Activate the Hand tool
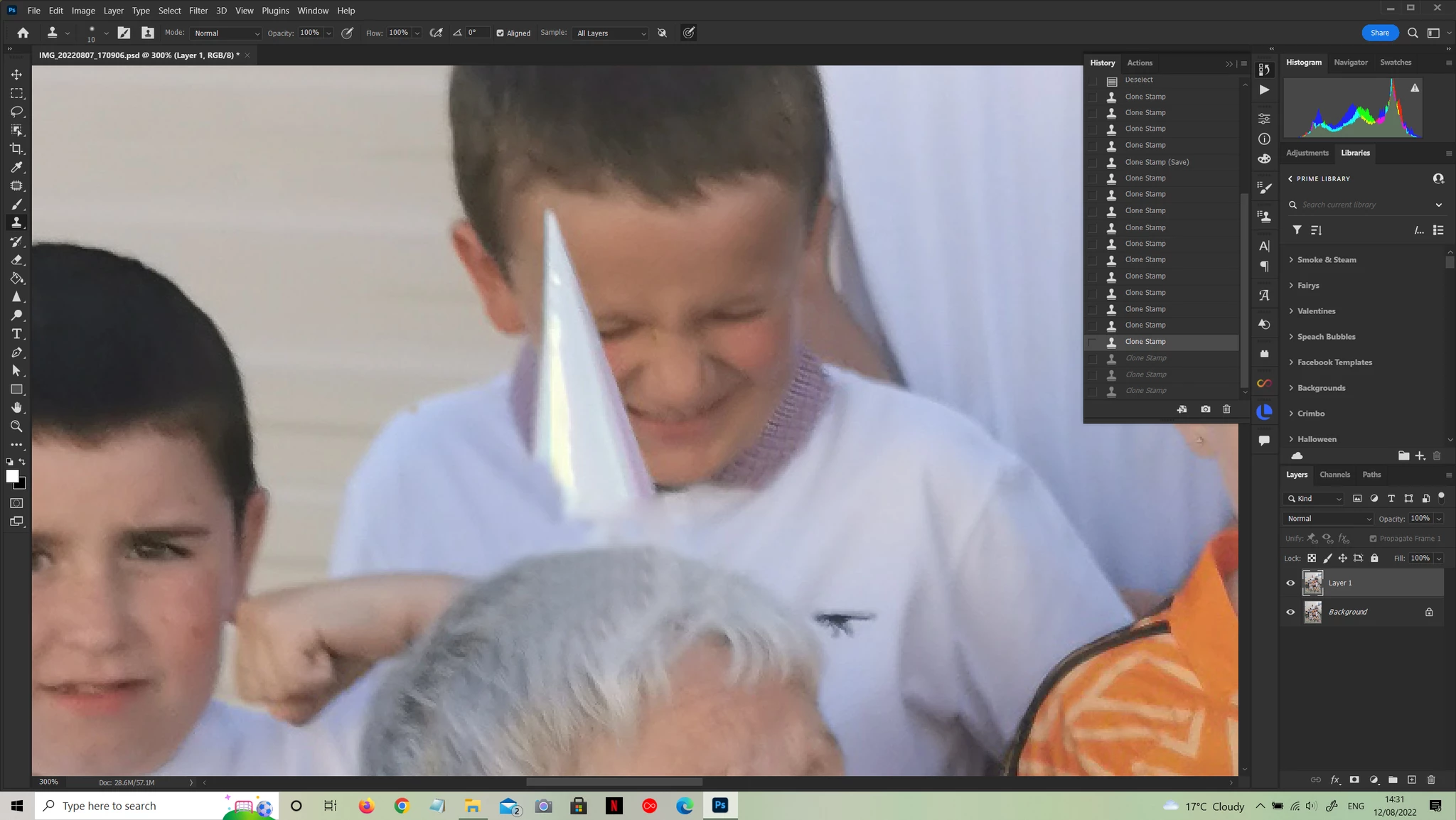The height and width of the screenshot is (820, 1456). pos(16,408)
